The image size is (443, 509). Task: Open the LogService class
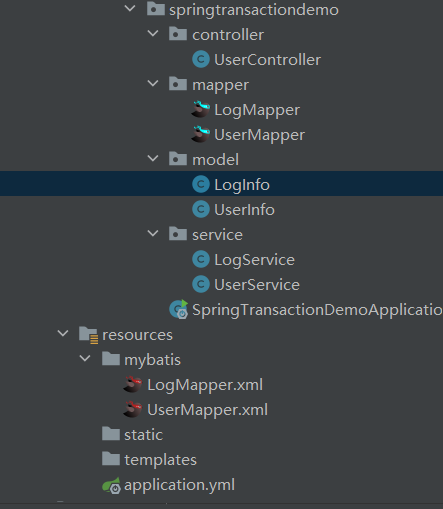click(254, 260)
